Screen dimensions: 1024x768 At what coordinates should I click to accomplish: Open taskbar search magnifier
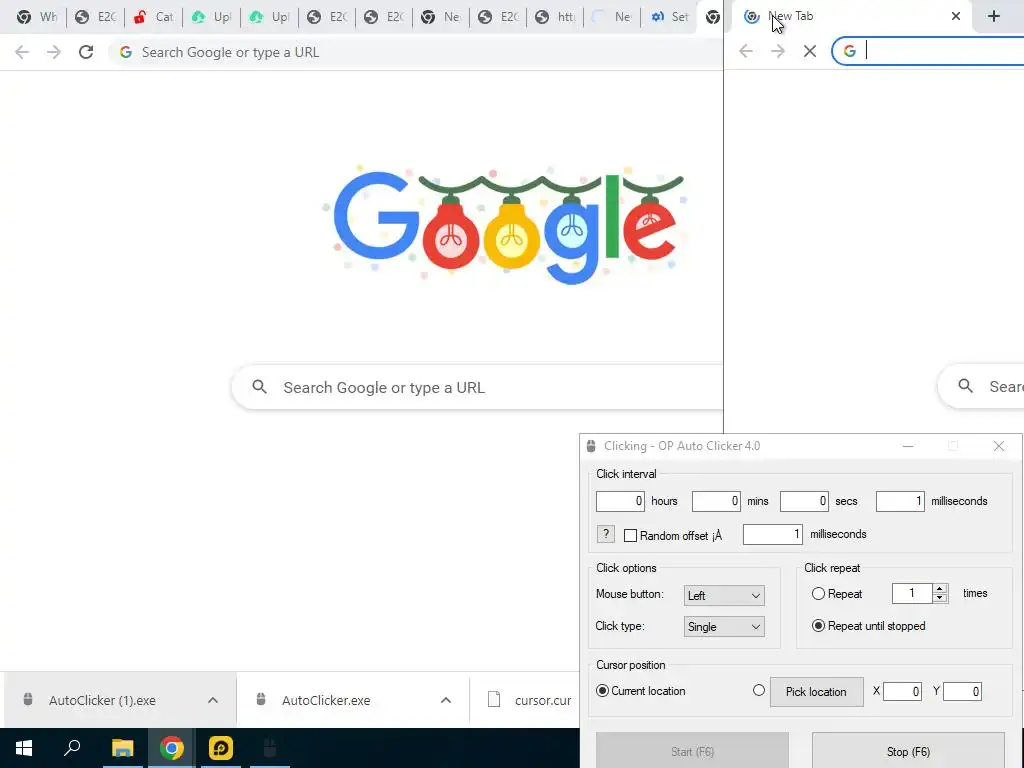pos(72,748)
